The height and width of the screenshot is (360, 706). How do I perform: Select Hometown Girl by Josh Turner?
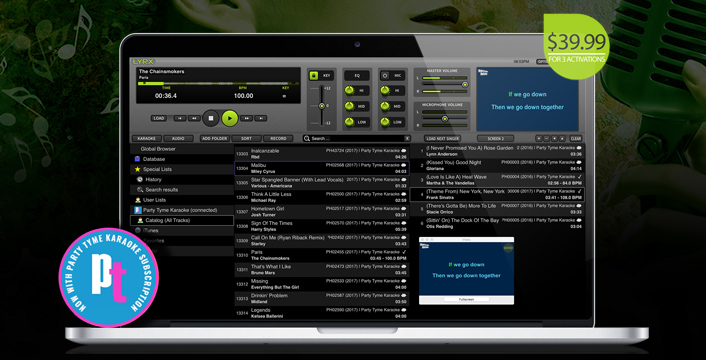[x=321, y=212]
